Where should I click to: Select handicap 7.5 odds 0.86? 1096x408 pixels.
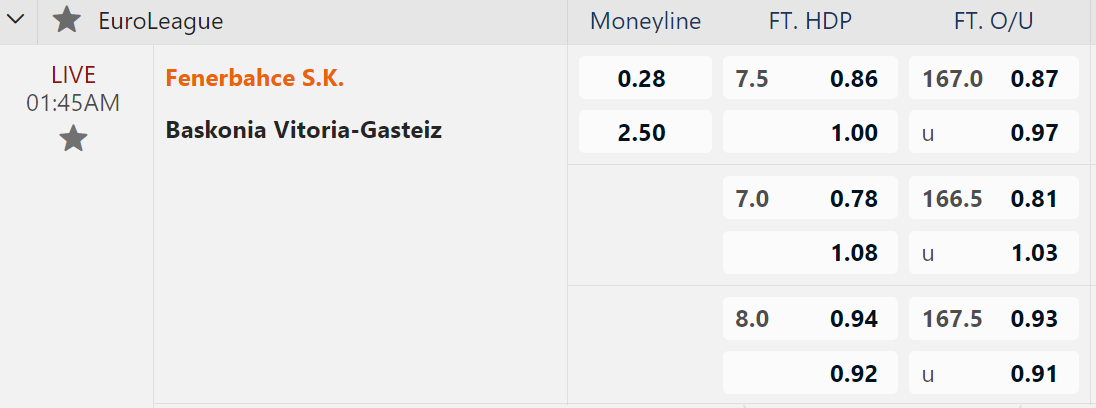pyautogui.click(x=807, y=79)
